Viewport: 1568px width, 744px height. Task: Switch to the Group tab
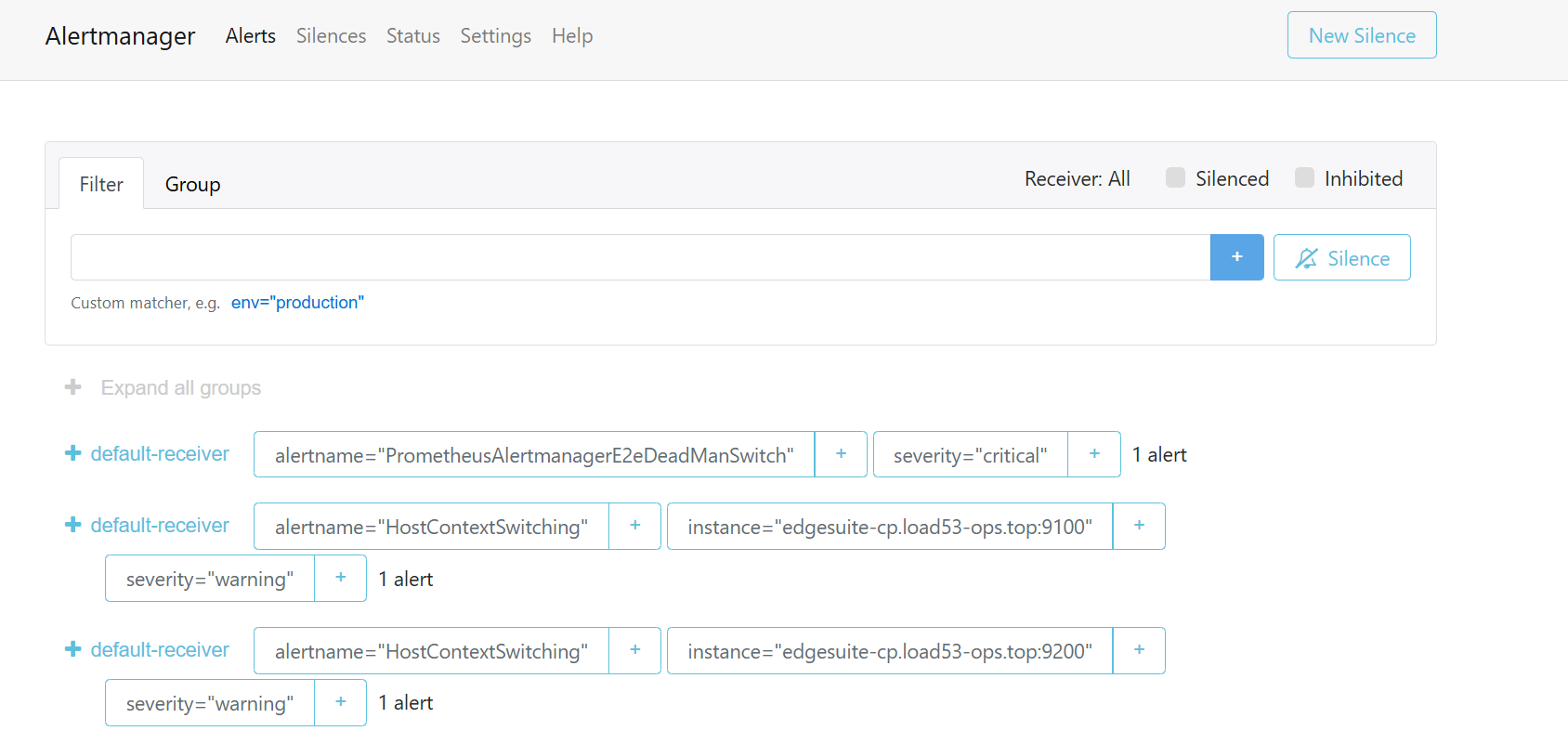click(x=192, y=184)
